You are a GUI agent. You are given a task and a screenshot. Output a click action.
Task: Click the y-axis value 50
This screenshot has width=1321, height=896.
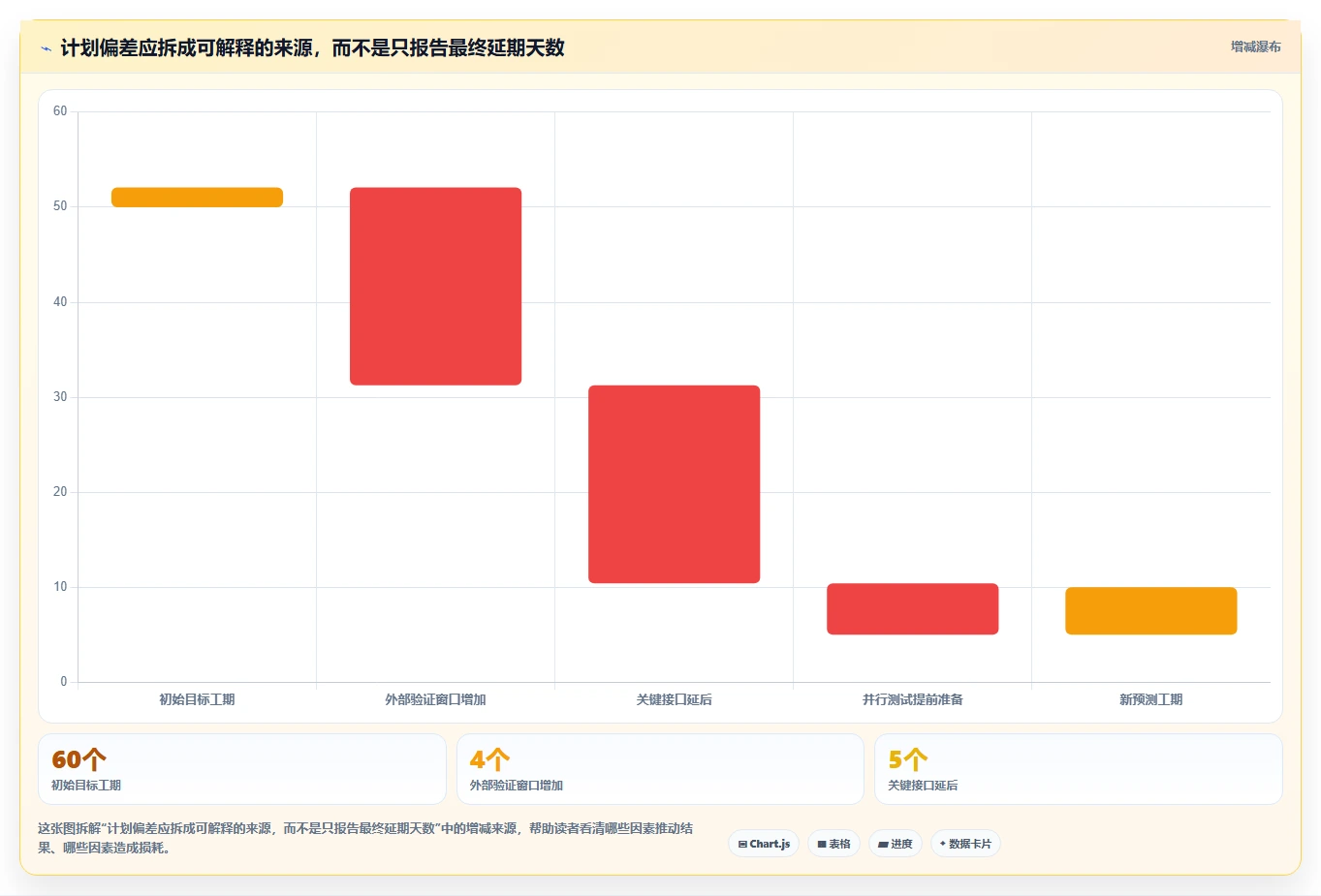coord(60,206)
